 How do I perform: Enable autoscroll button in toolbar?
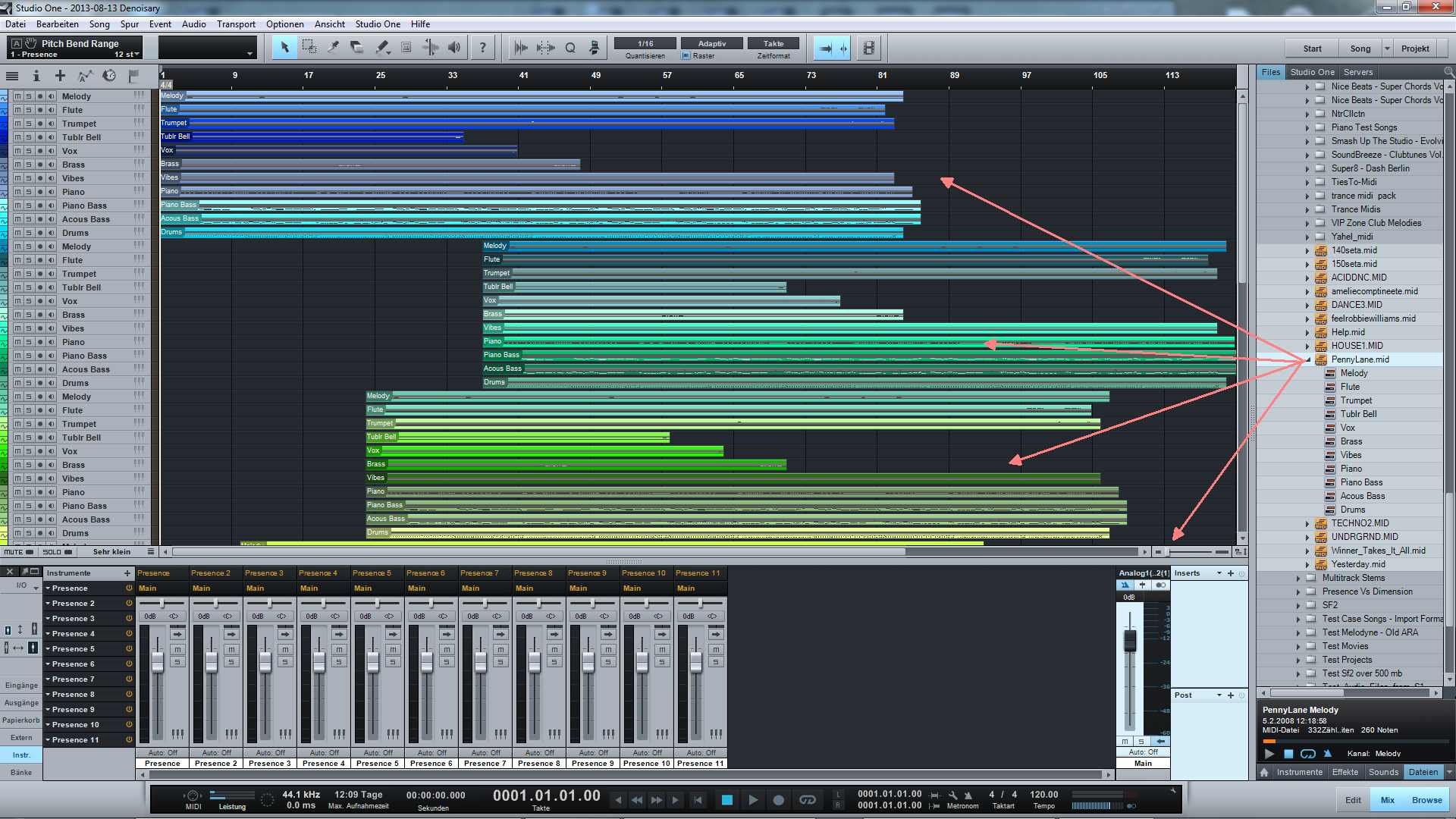pos(825,48)
